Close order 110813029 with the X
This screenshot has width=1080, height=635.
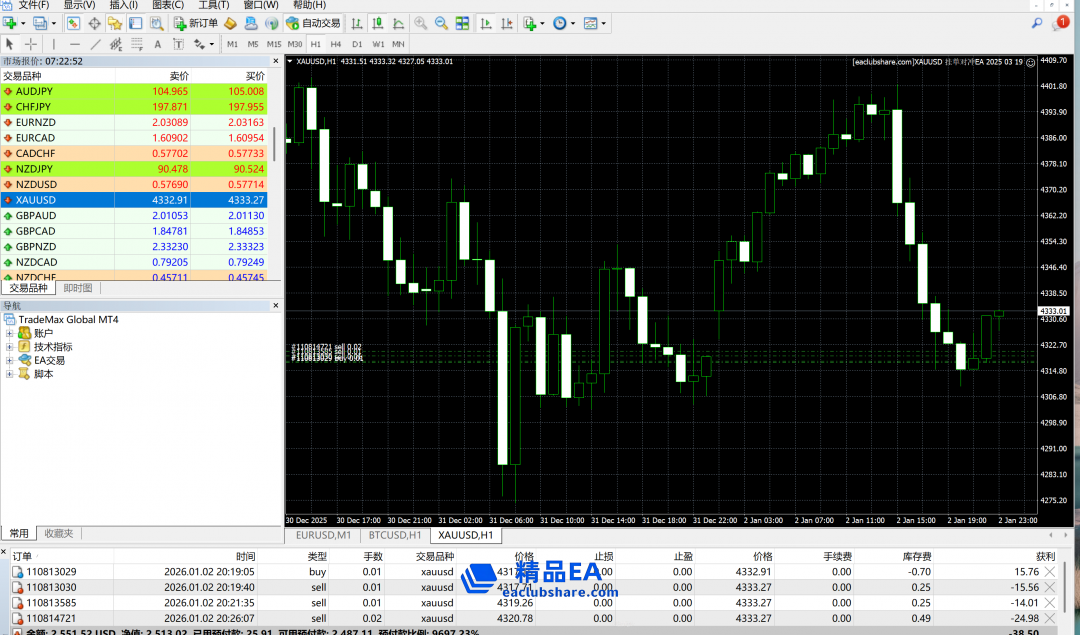1049,572
